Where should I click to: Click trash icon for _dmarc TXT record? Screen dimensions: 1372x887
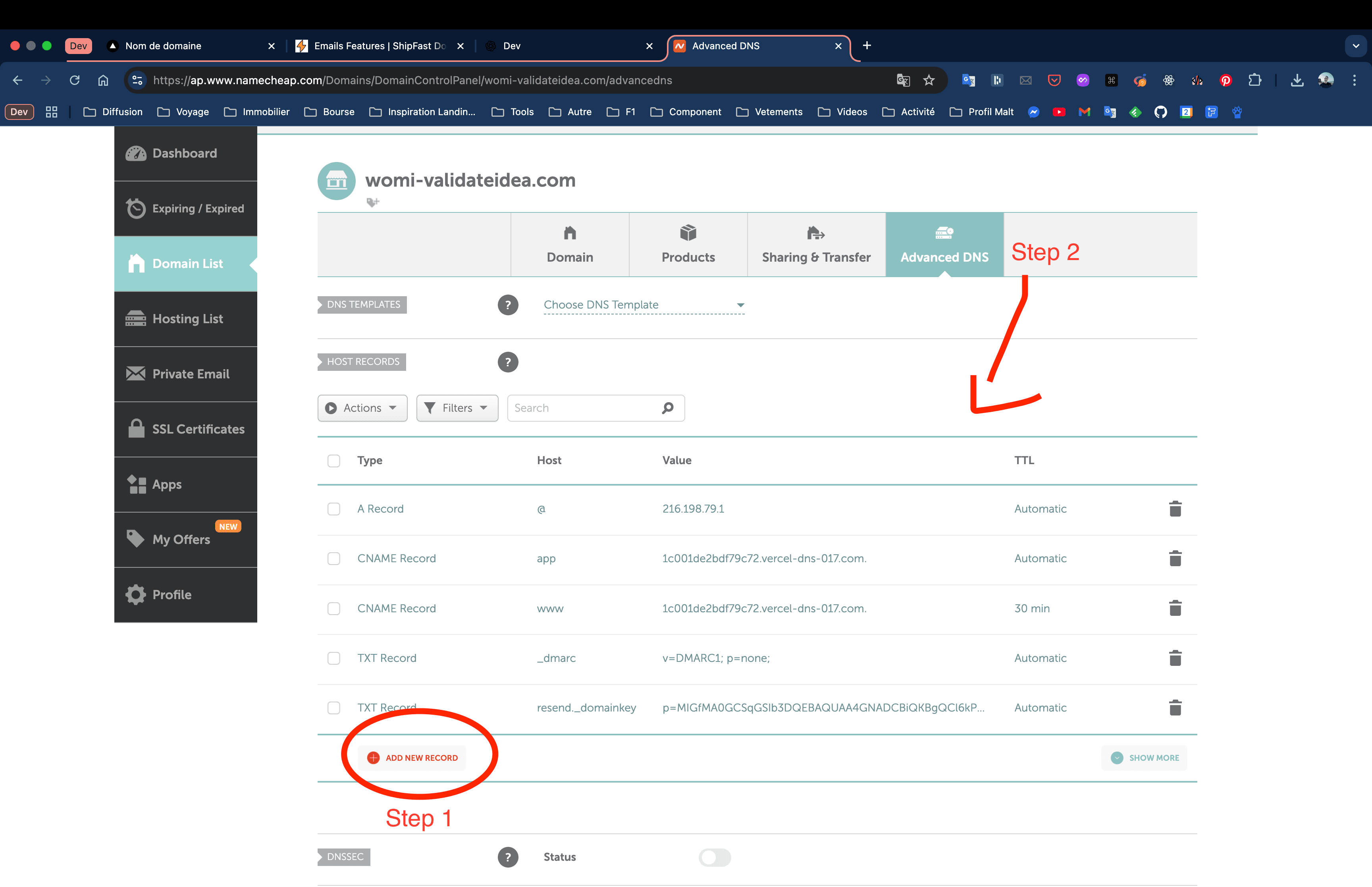(1175, 658)
